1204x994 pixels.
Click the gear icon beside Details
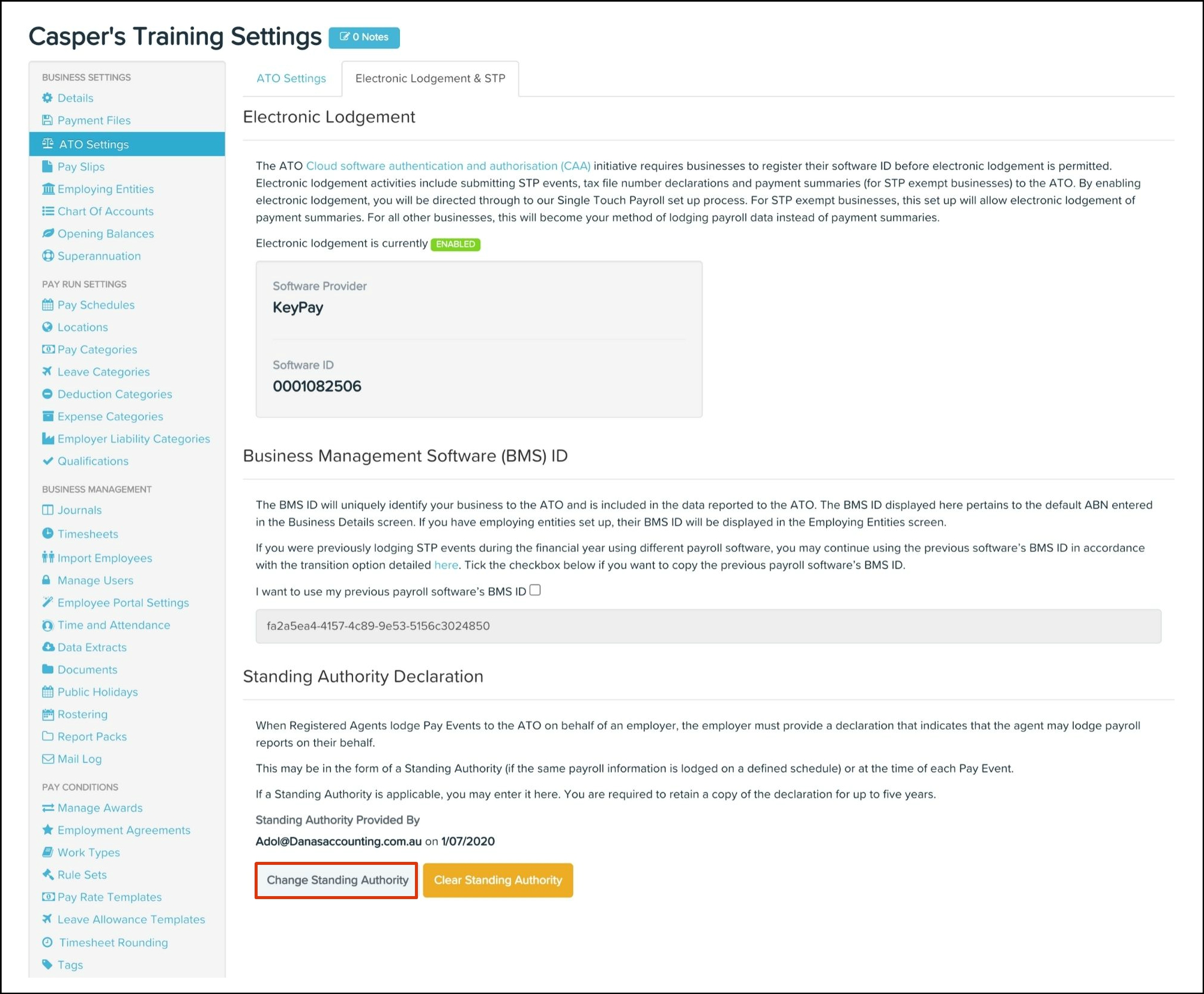[47, 98]
